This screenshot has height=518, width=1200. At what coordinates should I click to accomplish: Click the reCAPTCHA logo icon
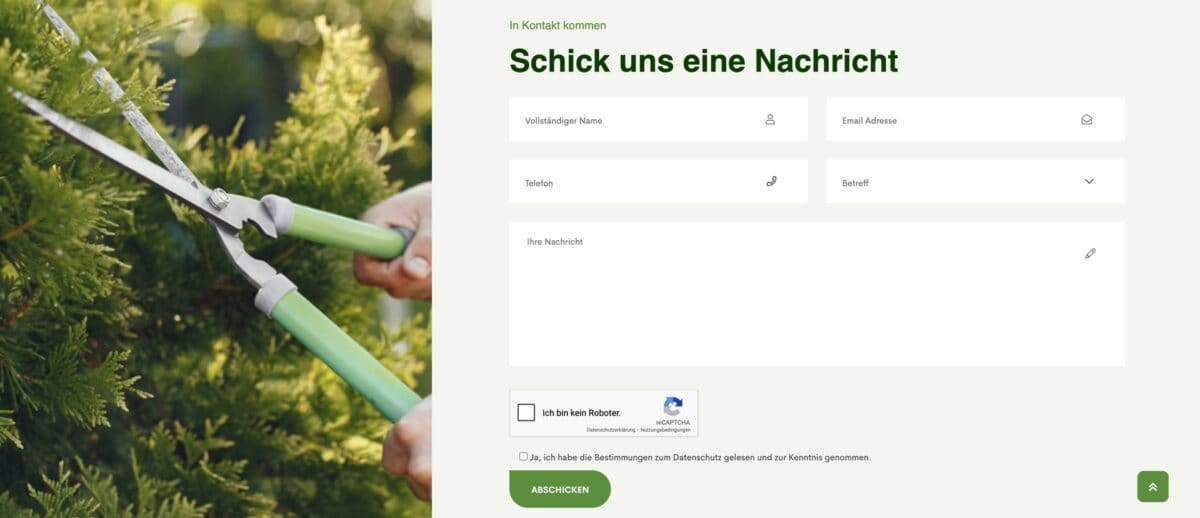tap(673, 406)
